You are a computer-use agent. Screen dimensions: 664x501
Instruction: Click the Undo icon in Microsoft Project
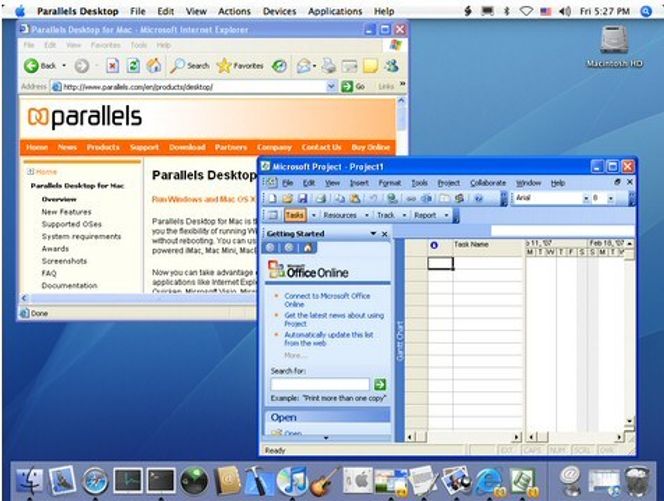374,198
